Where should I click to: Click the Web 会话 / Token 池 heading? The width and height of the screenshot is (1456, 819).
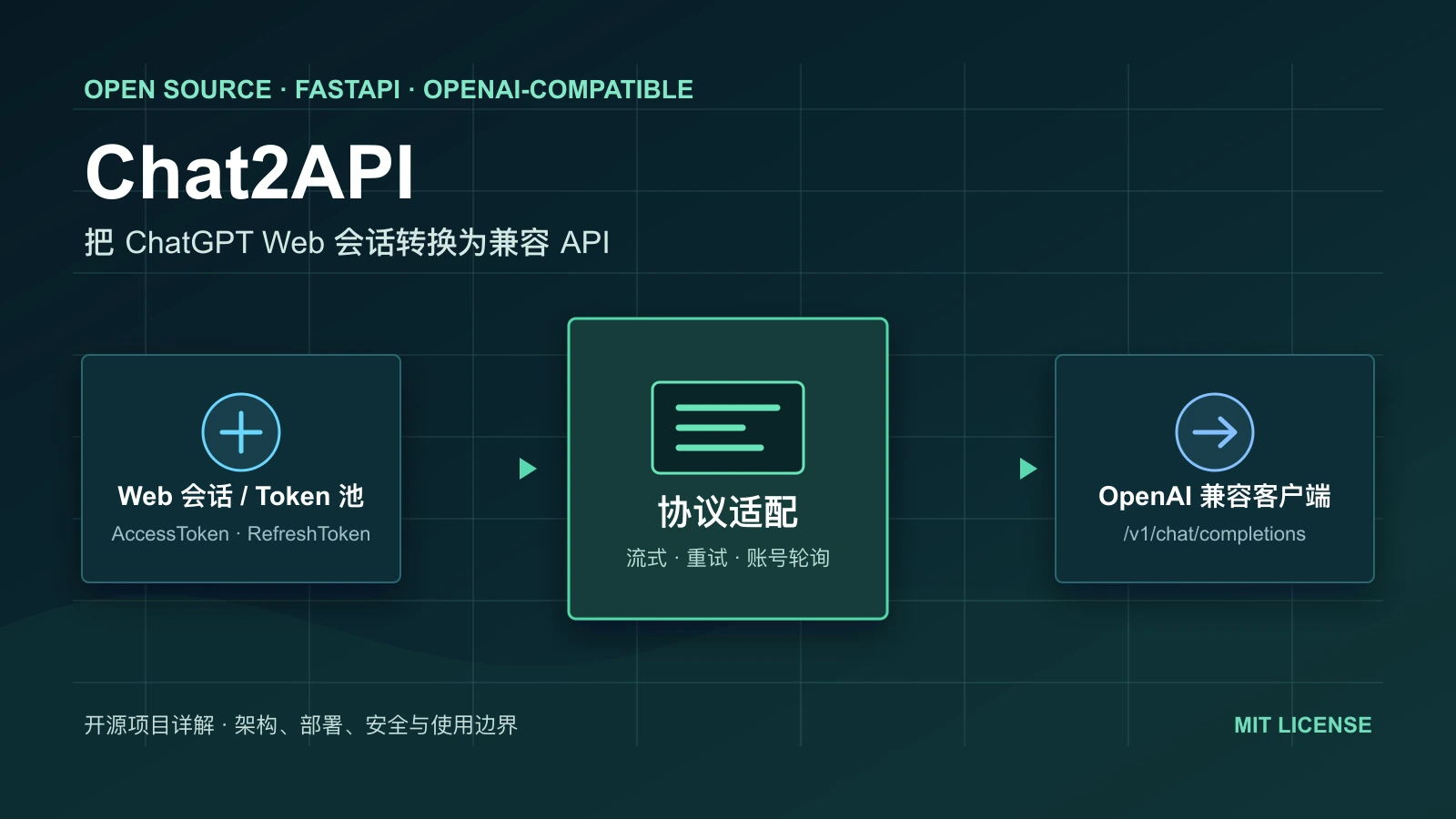click(241, 496)
